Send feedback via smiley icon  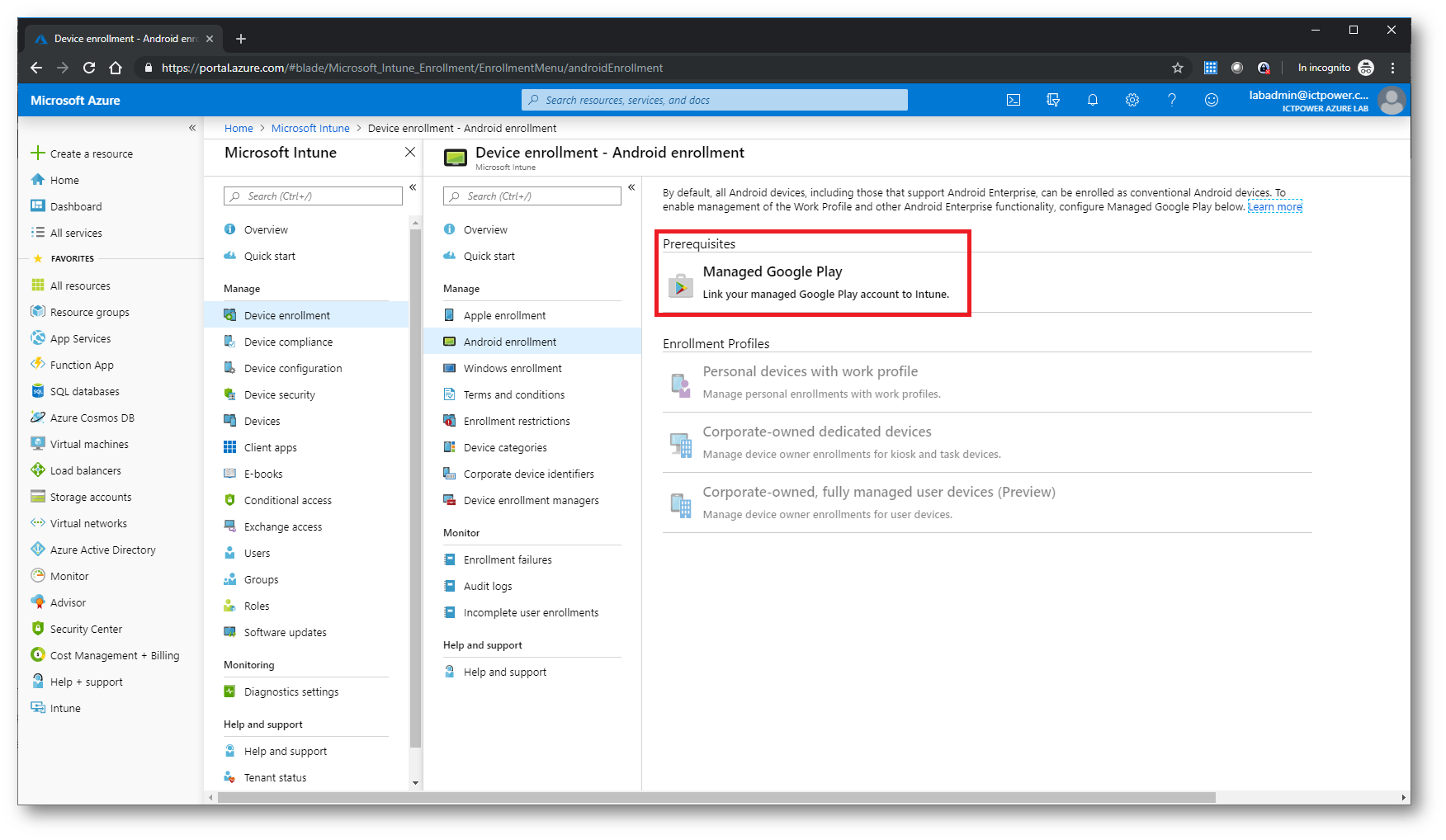[1211, 100]
